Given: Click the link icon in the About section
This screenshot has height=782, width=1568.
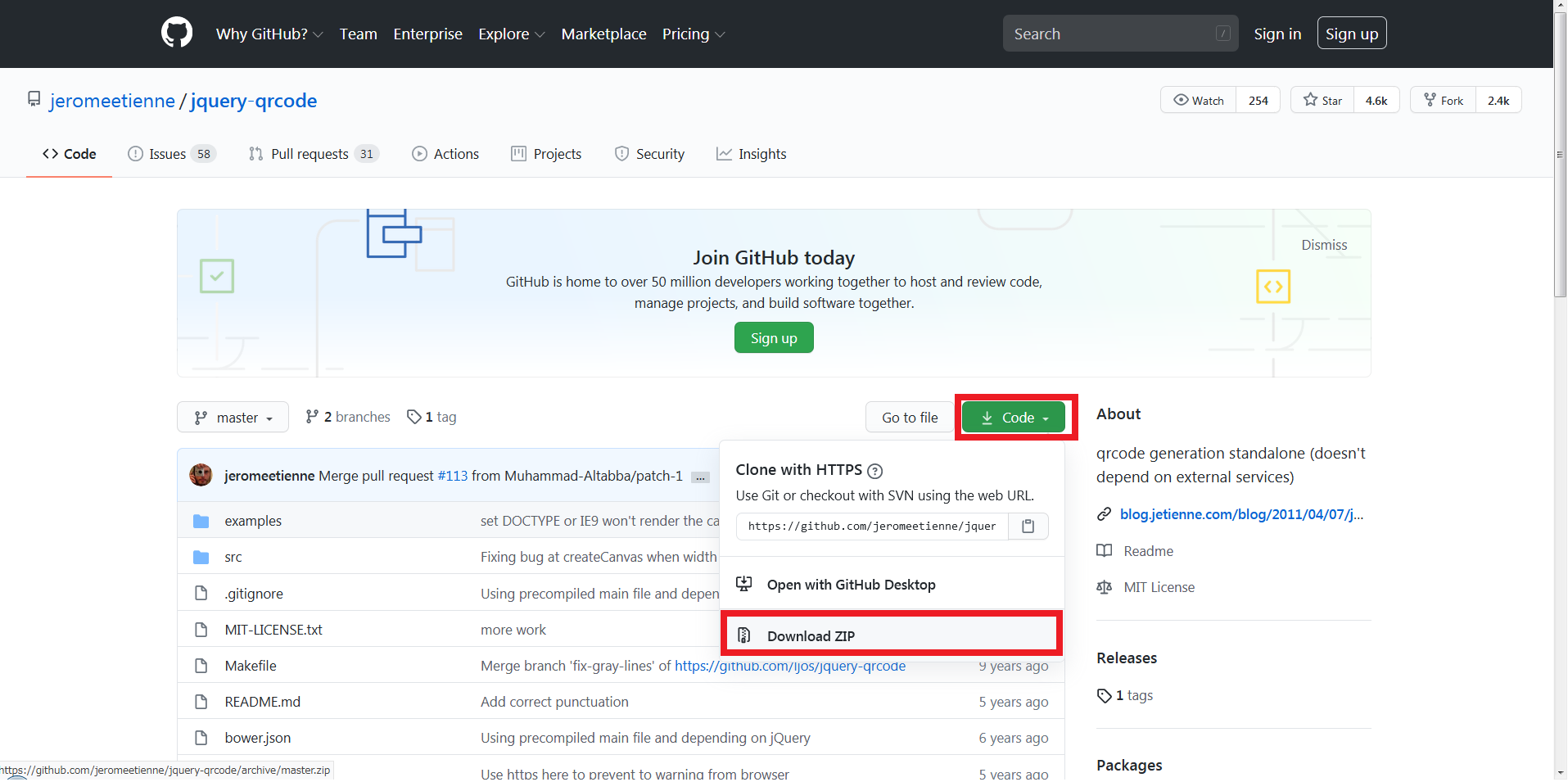Looking at the screenshot, I should pyautogui.click(x=1105, y=514).
